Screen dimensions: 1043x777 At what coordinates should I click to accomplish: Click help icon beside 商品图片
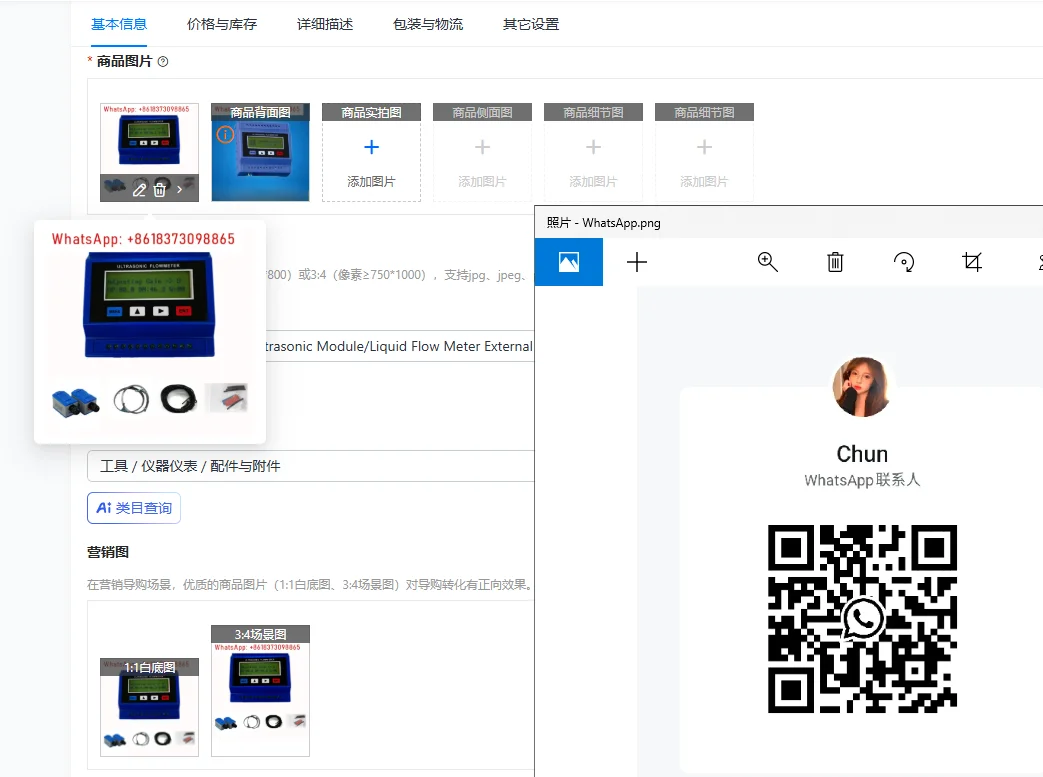click(163, 61)
